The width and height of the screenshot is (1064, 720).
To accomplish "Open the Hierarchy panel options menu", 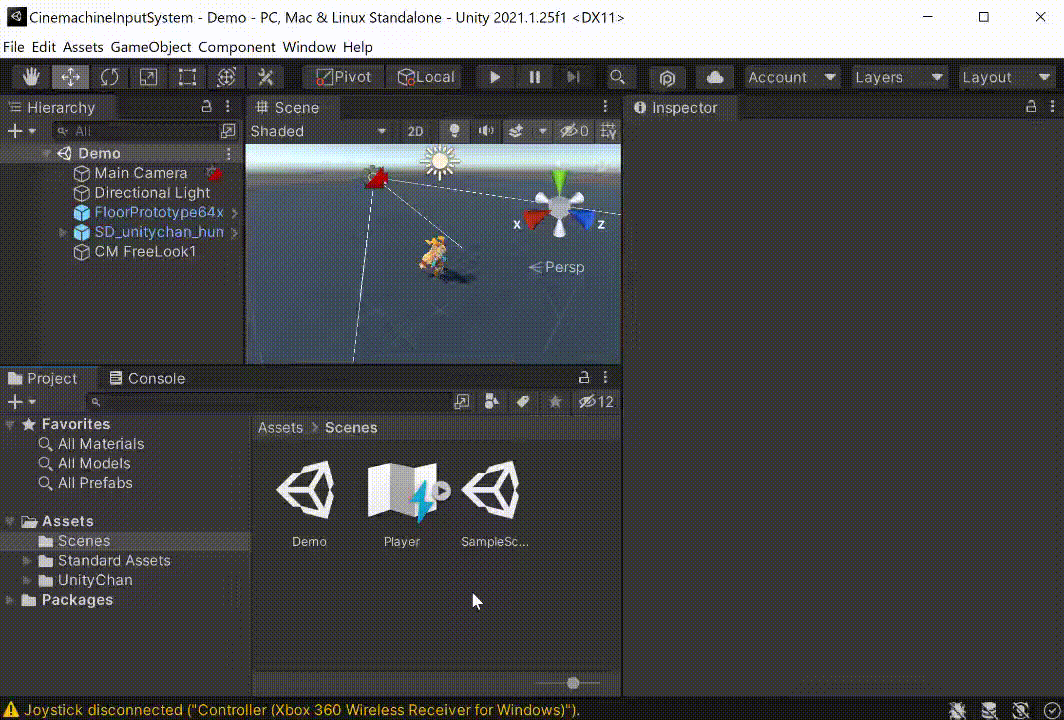I will coord(228,107).
